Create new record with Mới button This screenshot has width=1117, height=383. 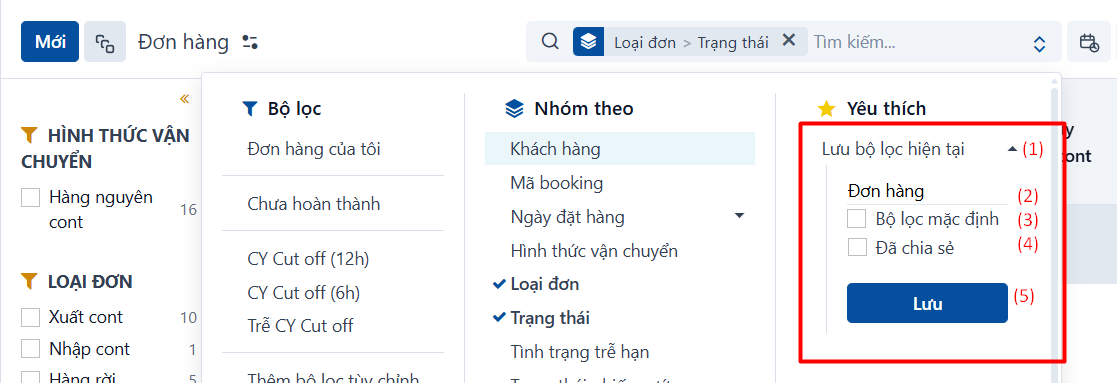pos(50,42)
